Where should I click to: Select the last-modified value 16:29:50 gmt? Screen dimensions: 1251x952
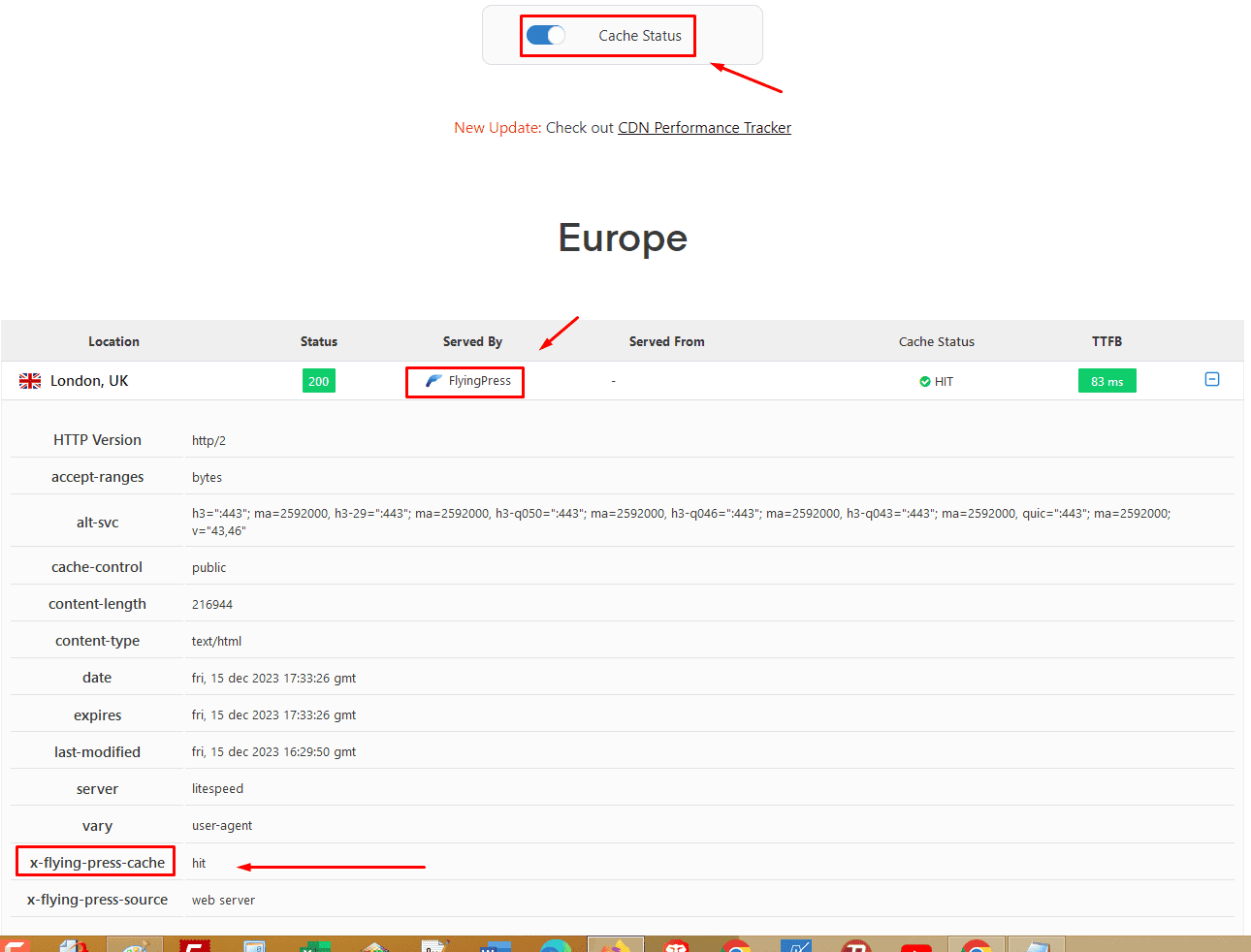pyautogui.click(x=273, y=751)
